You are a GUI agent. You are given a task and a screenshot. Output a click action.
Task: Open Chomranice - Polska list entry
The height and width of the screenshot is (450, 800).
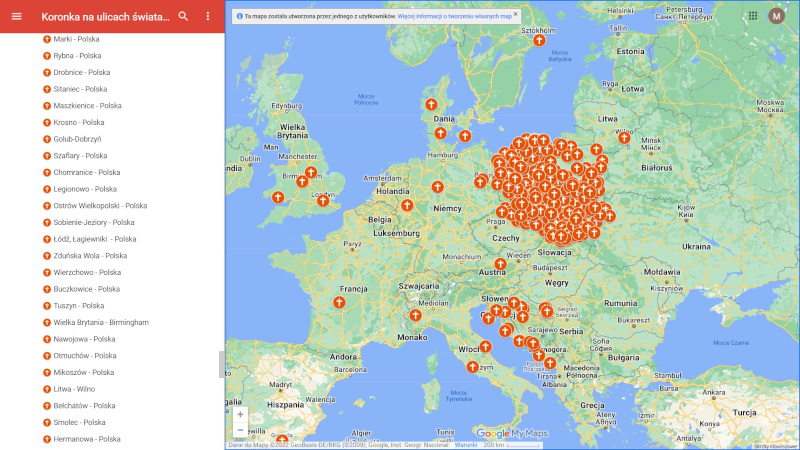tap(87, 172)
